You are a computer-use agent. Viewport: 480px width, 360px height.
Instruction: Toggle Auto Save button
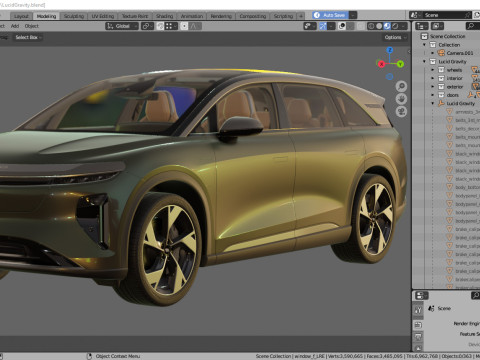point(330,15)
